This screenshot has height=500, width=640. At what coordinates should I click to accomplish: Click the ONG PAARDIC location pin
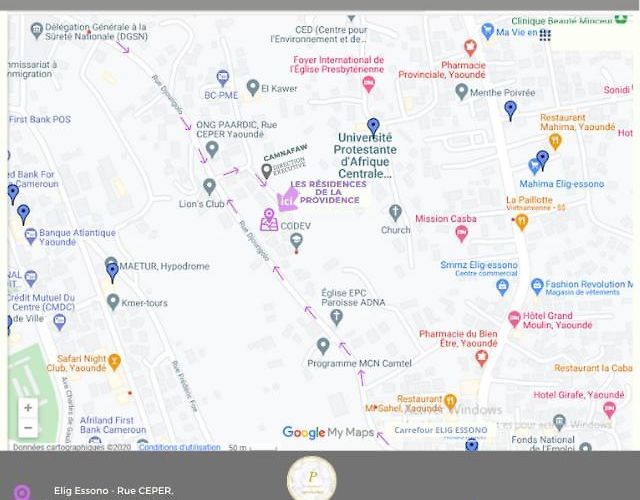(x=212, y=149)
